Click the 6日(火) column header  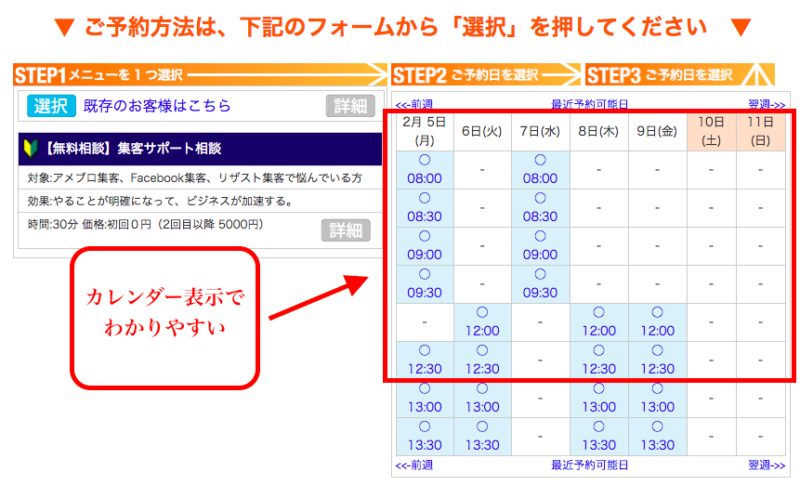(482, 131)
